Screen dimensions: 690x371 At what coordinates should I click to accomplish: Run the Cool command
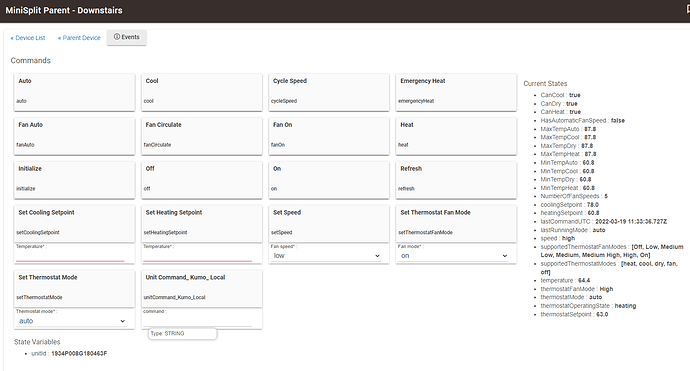click(202, 92)
